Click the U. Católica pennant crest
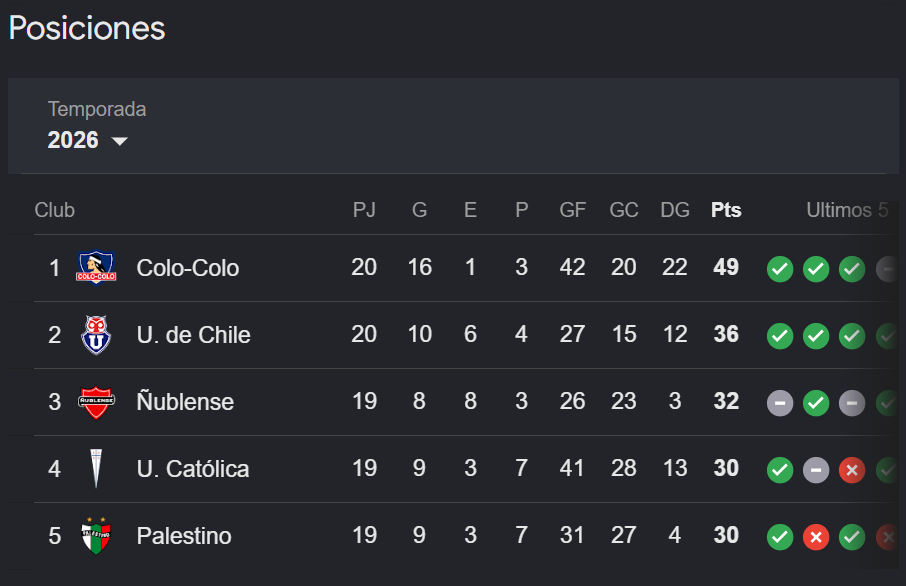The height and width of the screenshot is (586, 906). pyautogui.click(x=96, y=469)
